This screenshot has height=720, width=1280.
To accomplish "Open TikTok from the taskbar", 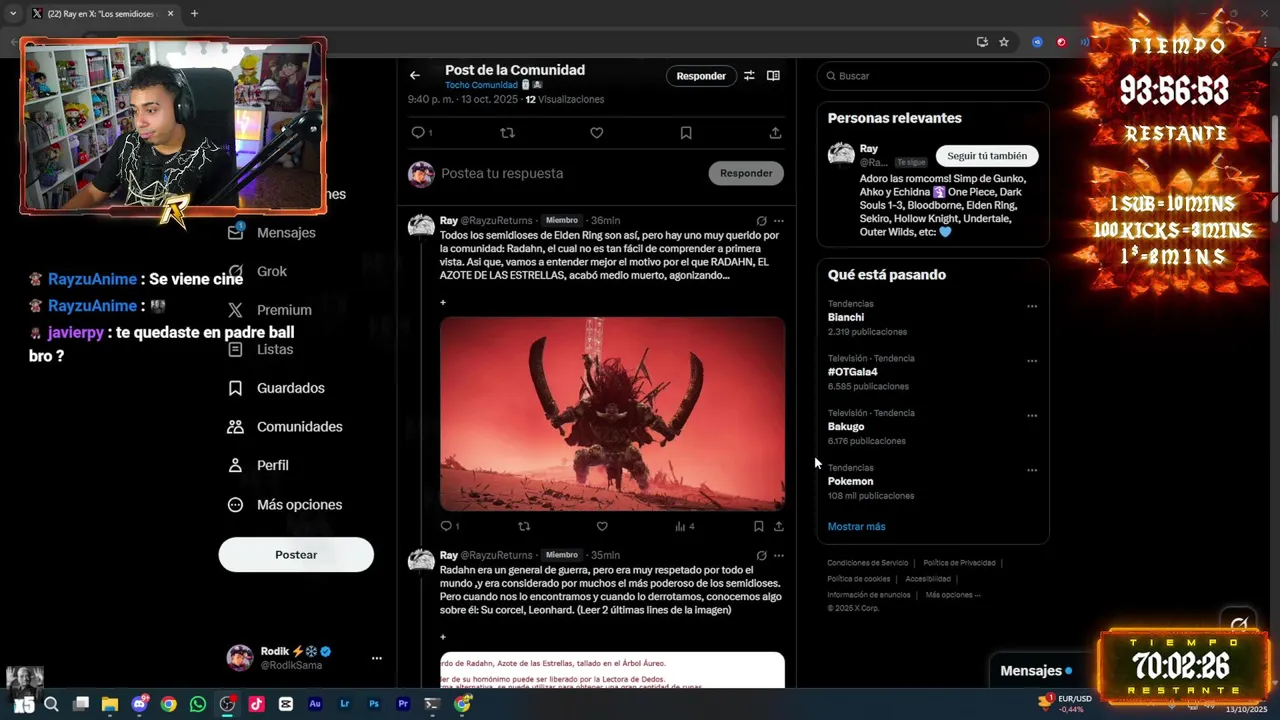I will [x=257, y=704].
